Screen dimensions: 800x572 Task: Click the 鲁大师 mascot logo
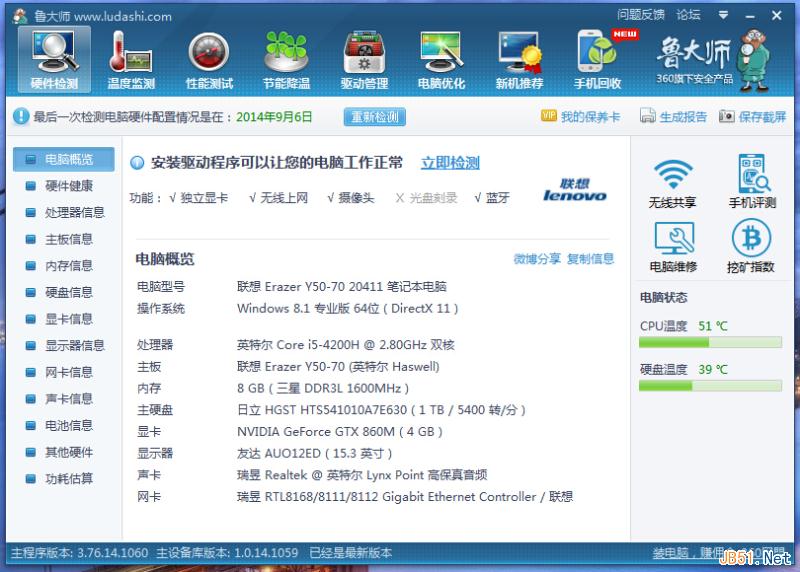coord(755,60)
